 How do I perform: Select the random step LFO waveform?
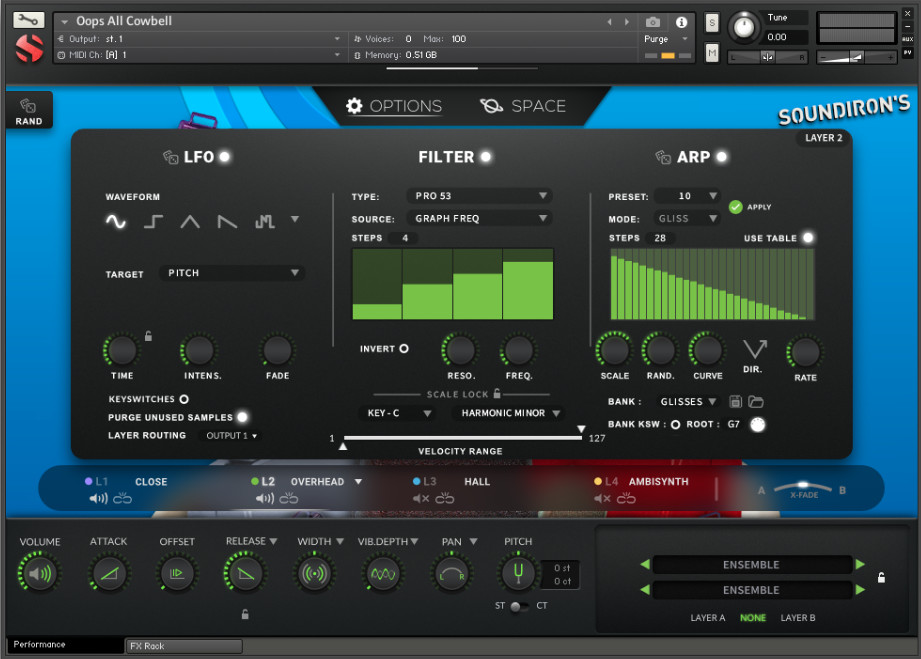click(x=264, y=221)
